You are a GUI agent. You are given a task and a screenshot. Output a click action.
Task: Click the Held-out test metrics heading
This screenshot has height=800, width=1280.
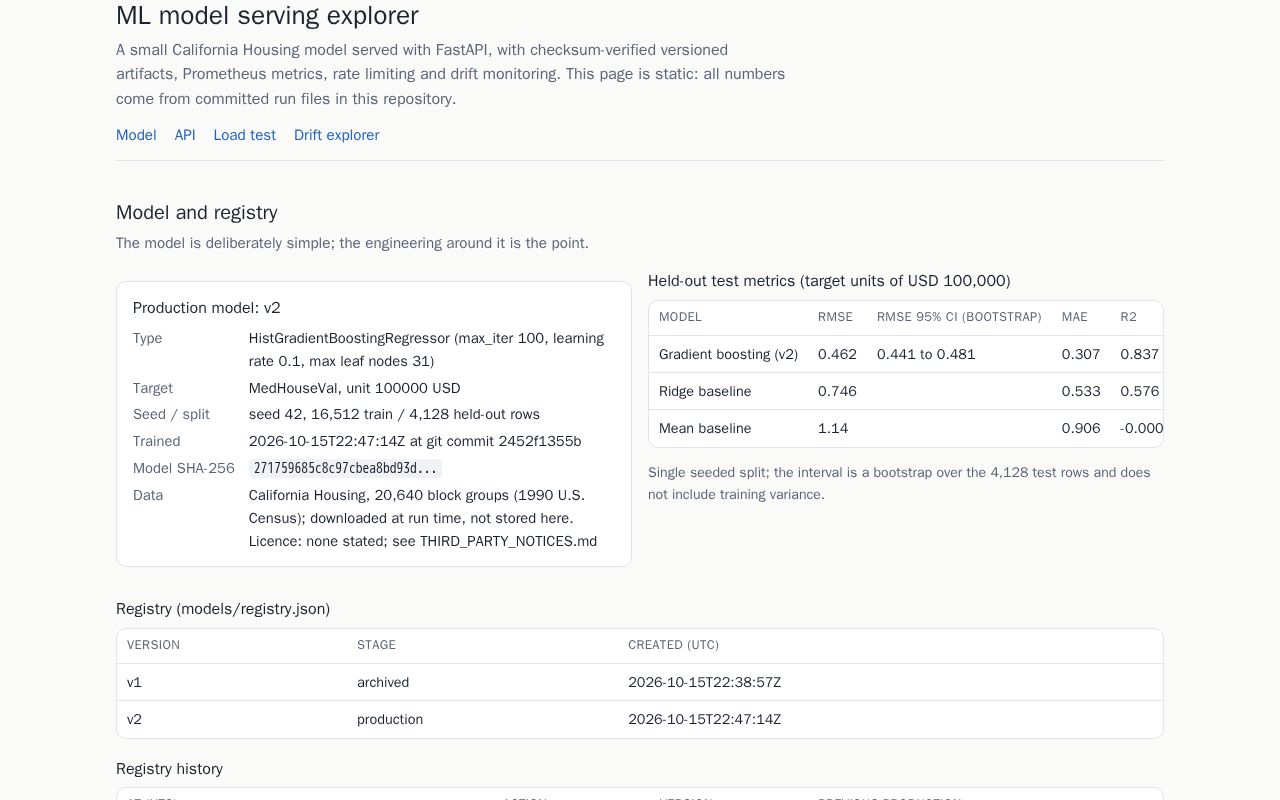[x=829, y=281]
